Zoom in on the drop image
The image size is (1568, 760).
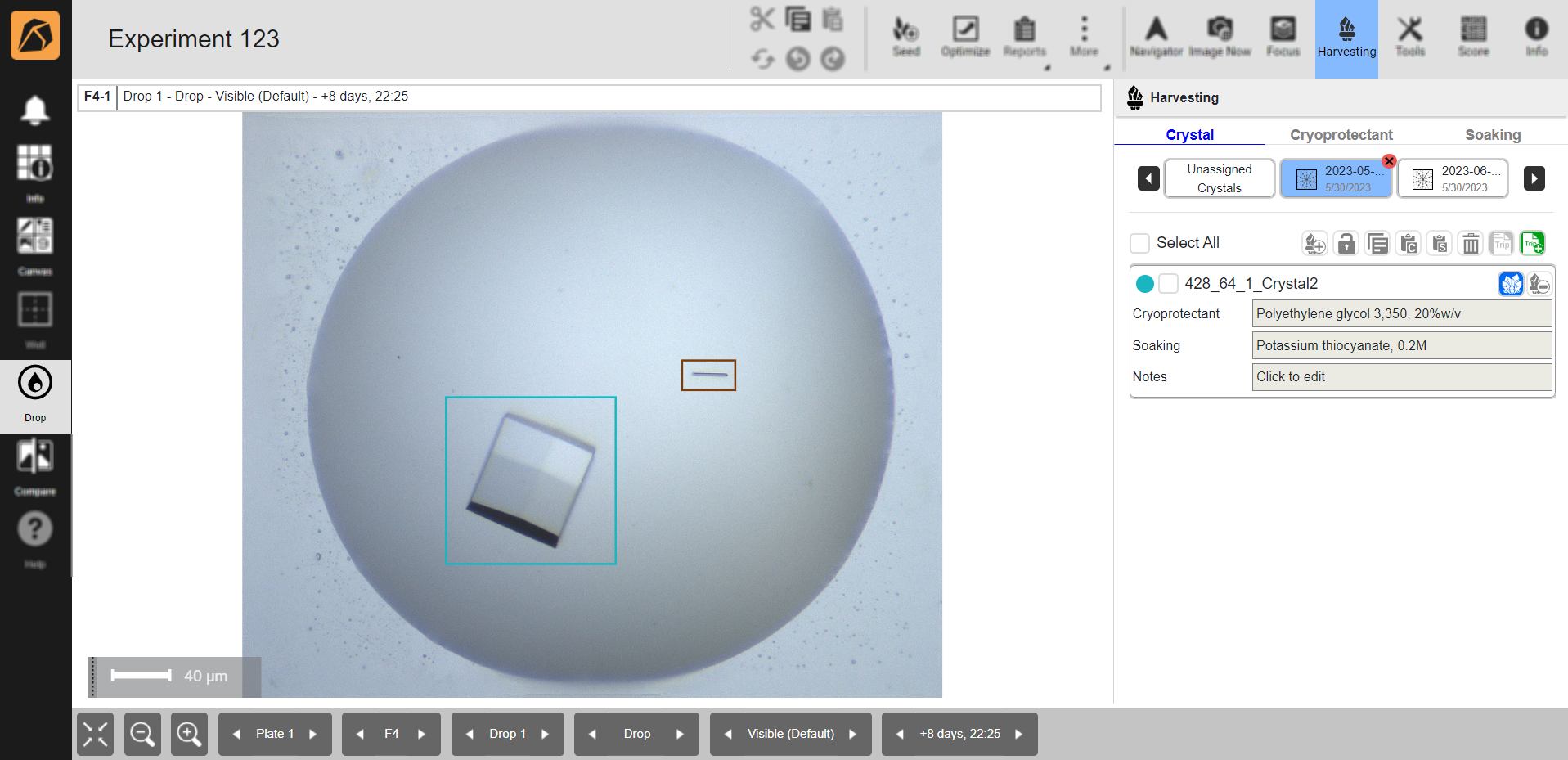pos(189,734)
